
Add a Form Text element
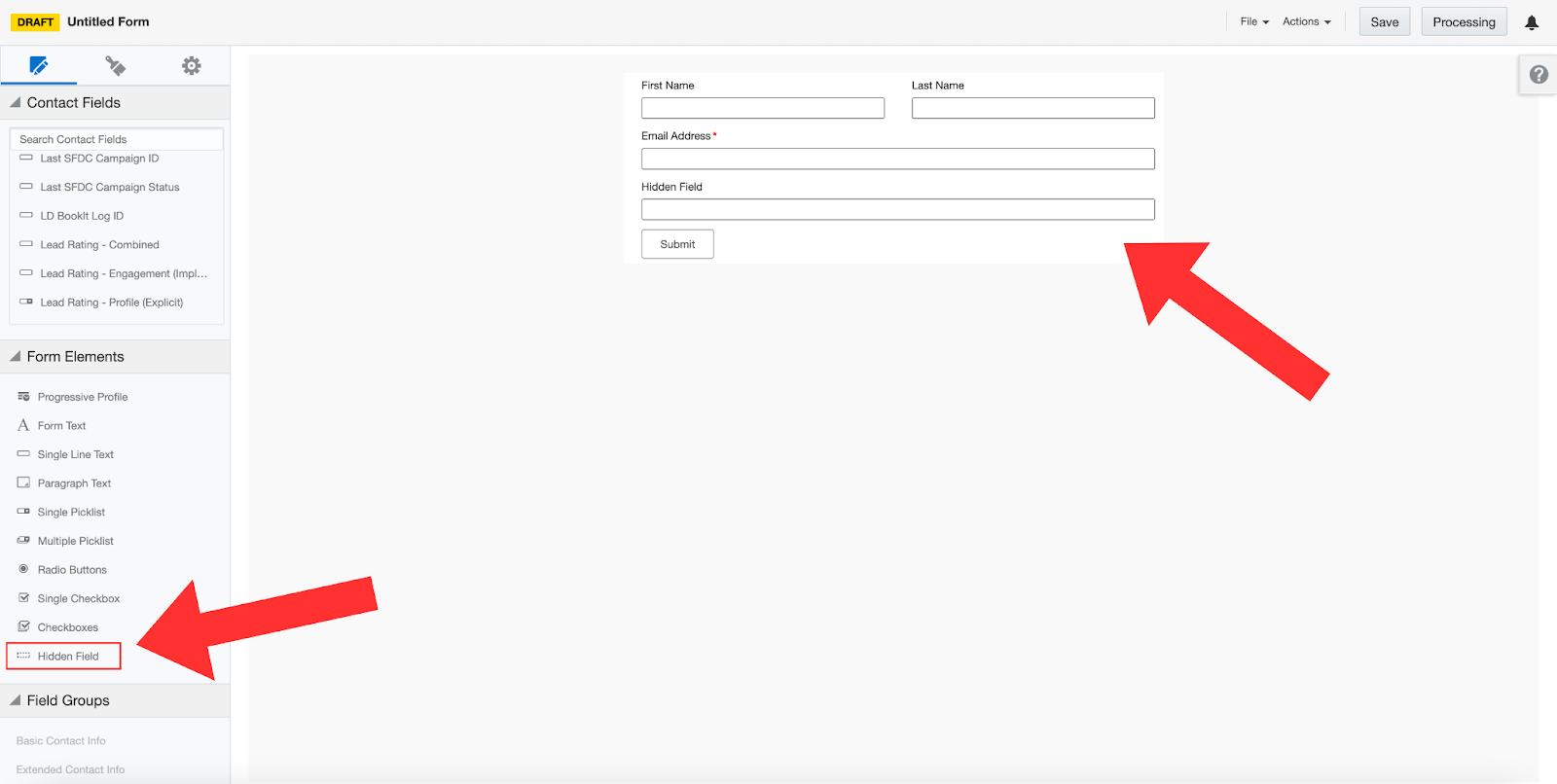tap(61, 426)
